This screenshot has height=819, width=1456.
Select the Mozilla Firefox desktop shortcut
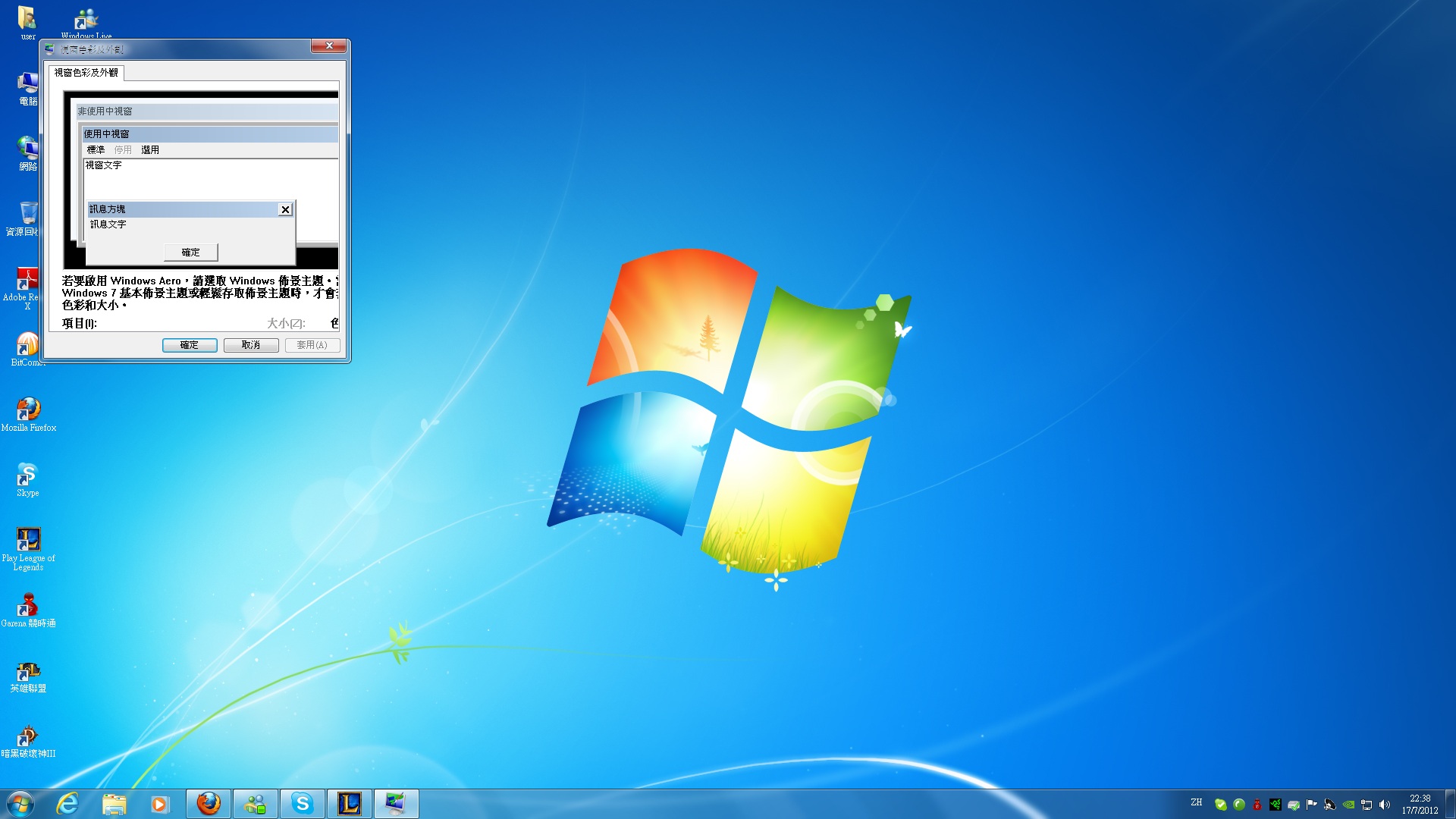click(28, 414)
